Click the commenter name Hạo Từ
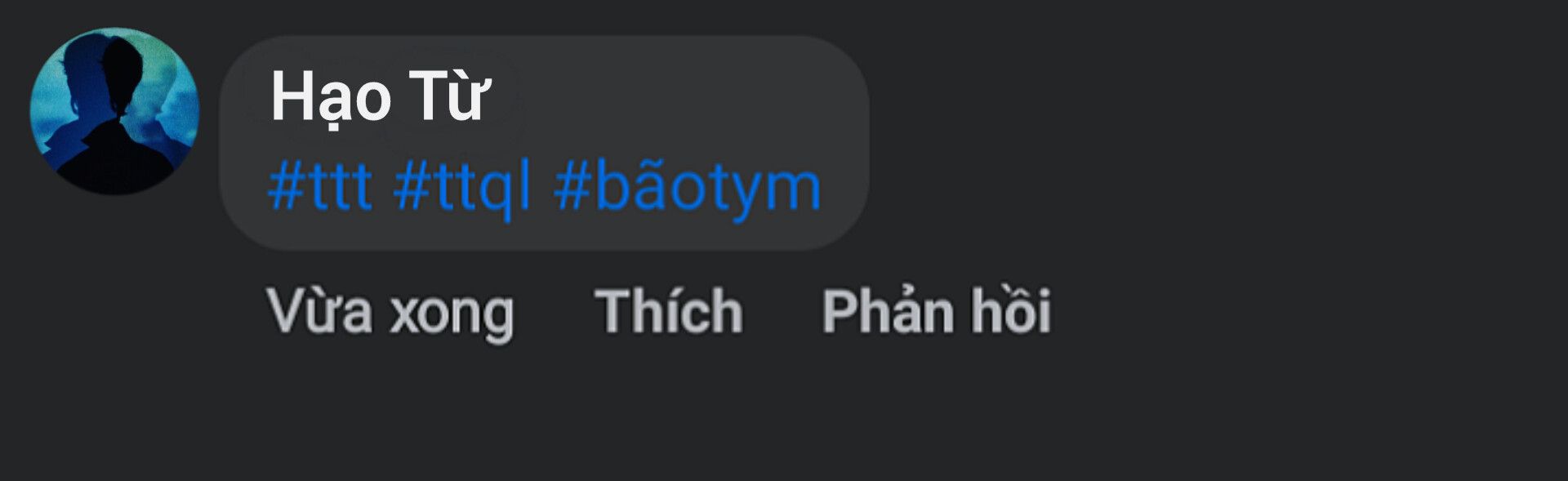This screenshot has width=1568, height=481. pos(380,98)
